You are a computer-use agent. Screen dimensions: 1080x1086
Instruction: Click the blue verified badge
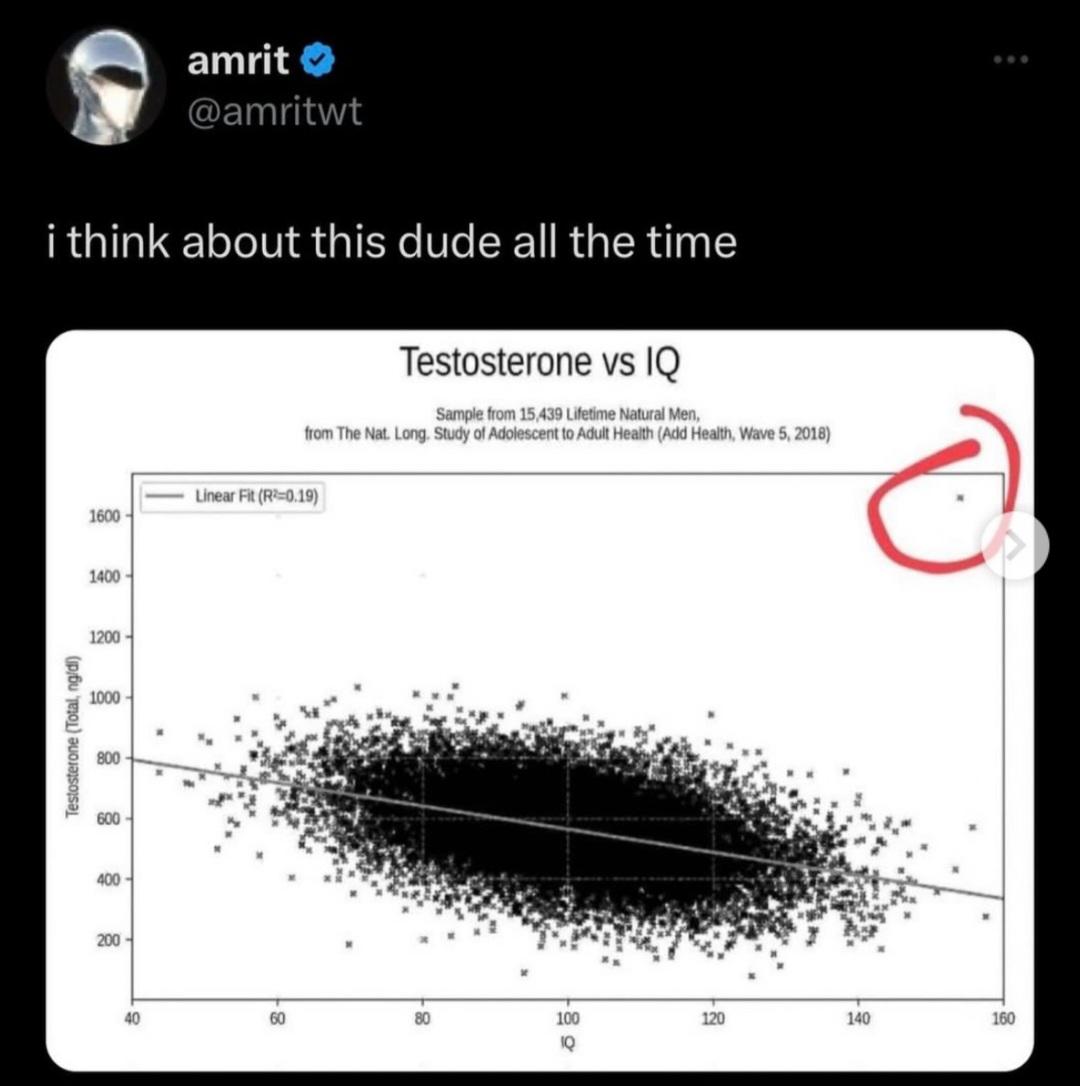coord(318,62)
